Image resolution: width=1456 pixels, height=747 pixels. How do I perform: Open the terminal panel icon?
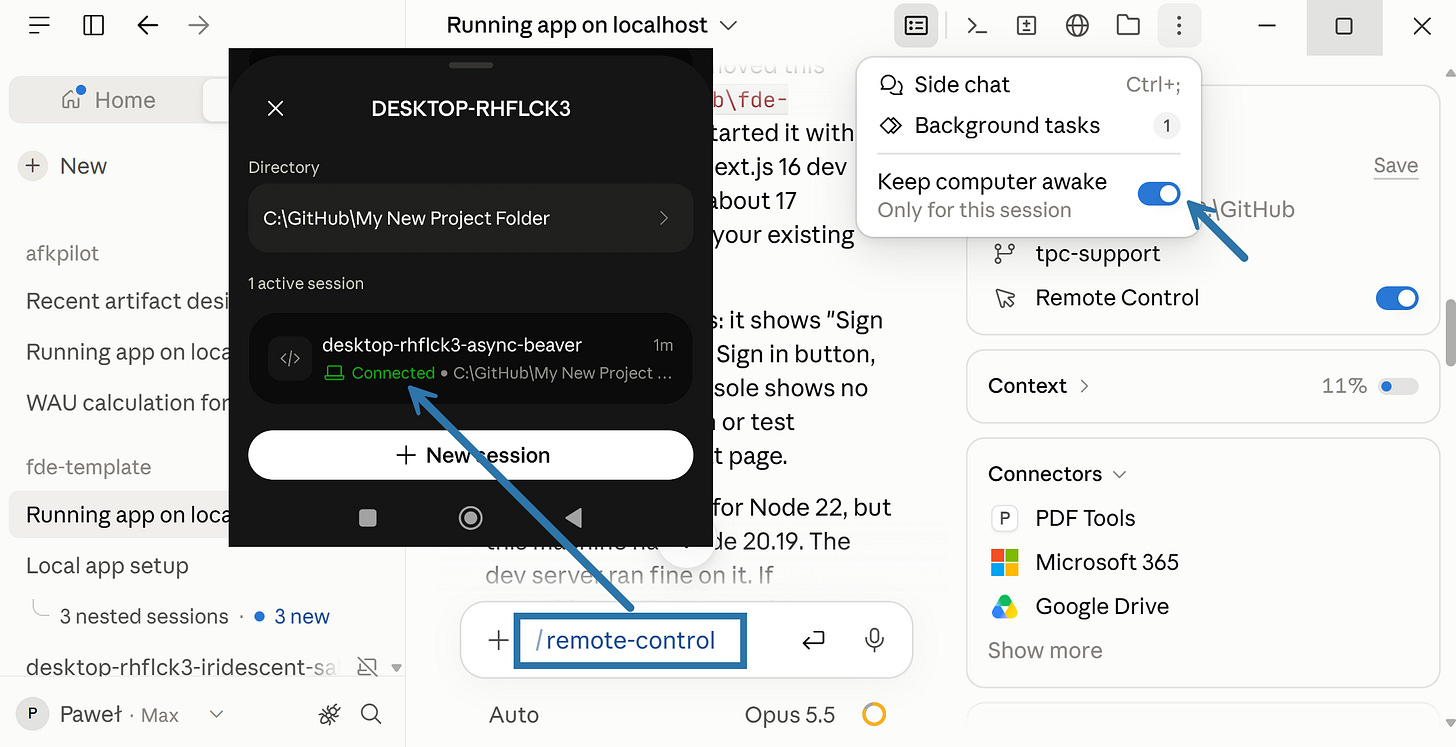(976, 26)
